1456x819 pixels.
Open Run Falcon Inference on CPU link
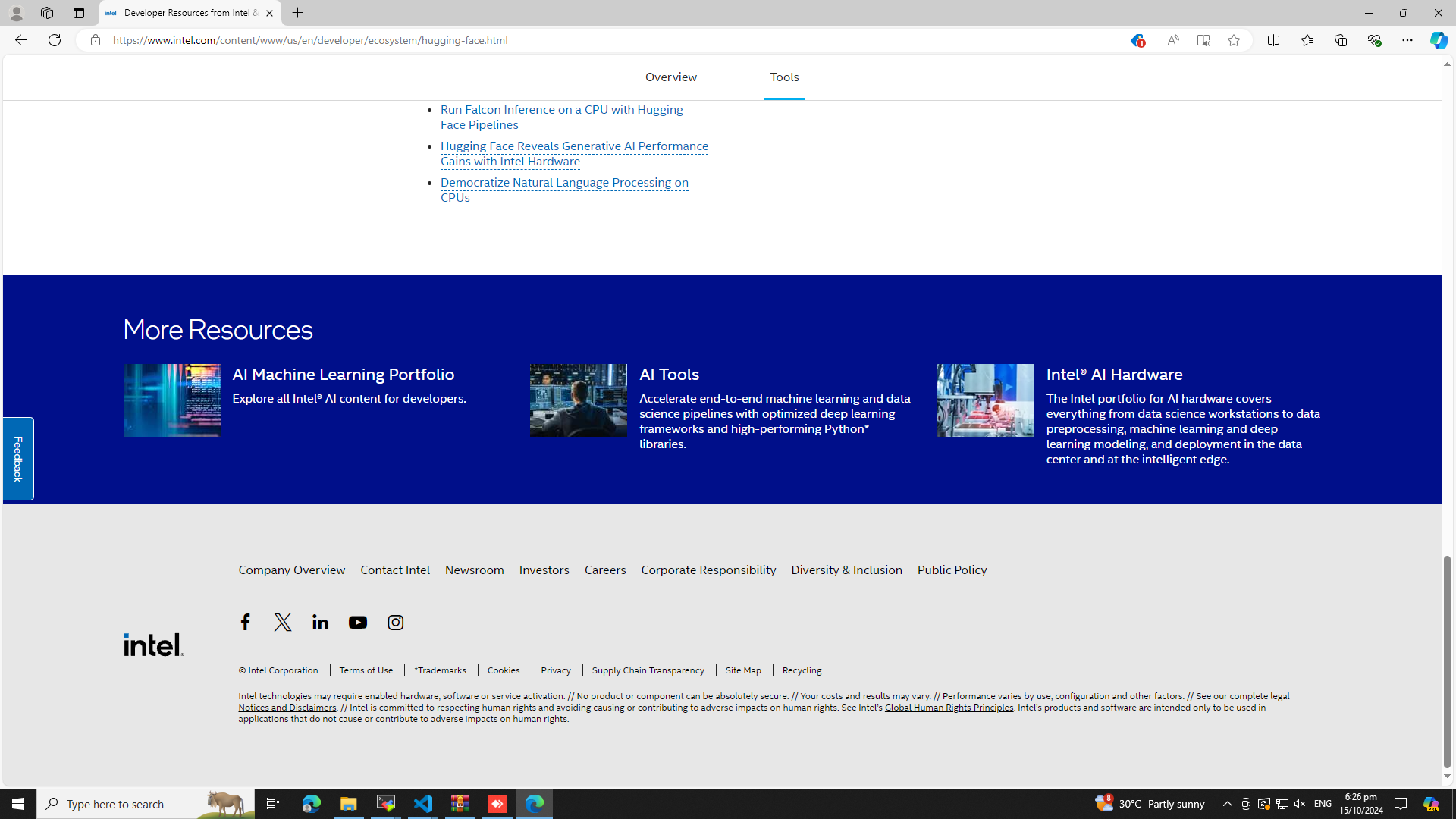point(561,118)
